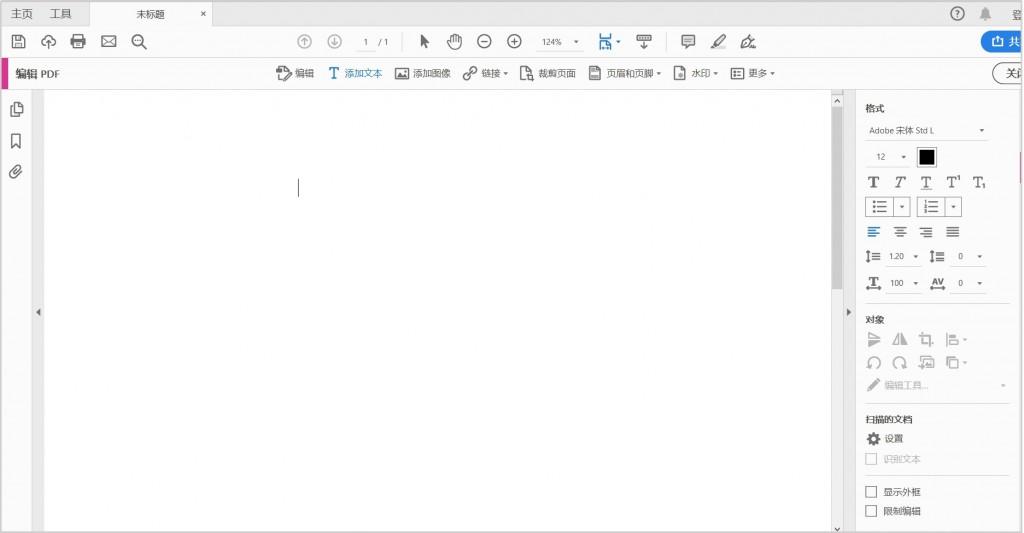This screenshot has height=533, width=1024.
Task: Collapse right panel with arrow handle
Action: click(848, 312)
